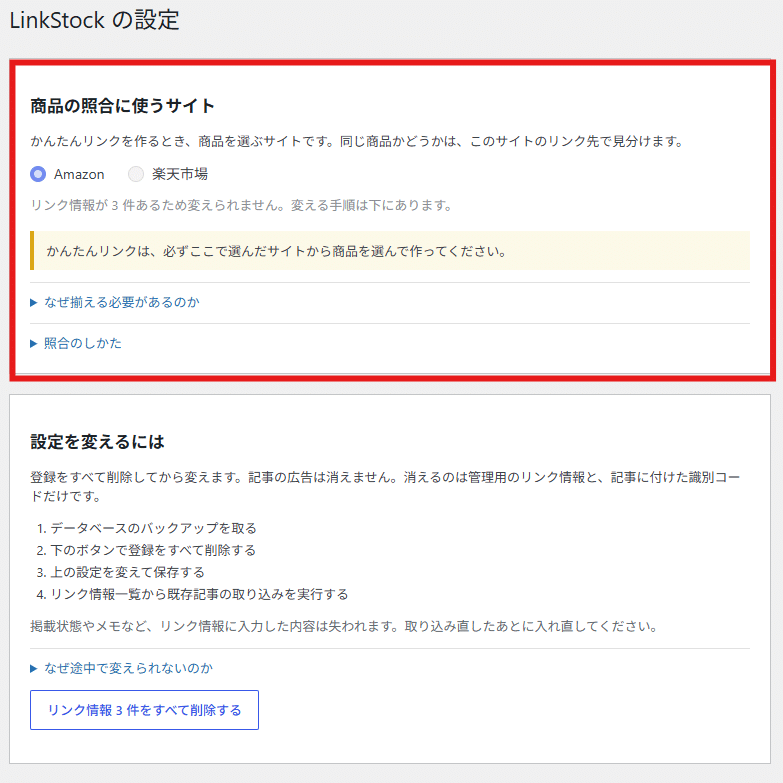Click リンク情報 3 件をすべて削除する button
The height and width of the screenshot is (783, 783).
(x=144, y=710)
